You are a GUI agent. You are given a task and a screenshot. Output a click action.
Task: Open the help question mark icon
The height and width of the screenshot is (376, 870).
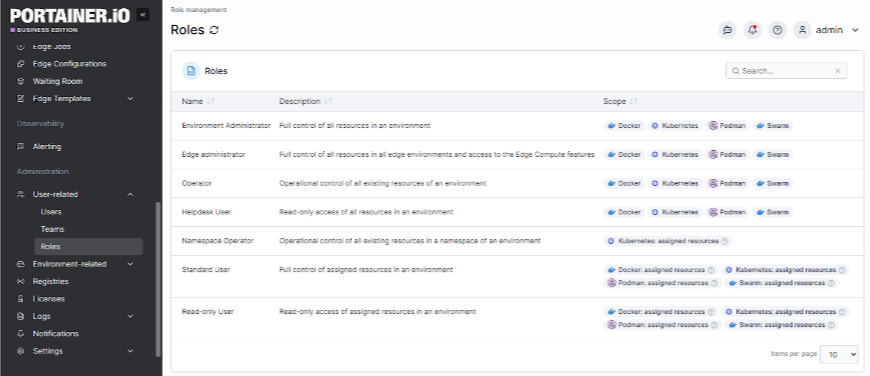tap(777, 30)
